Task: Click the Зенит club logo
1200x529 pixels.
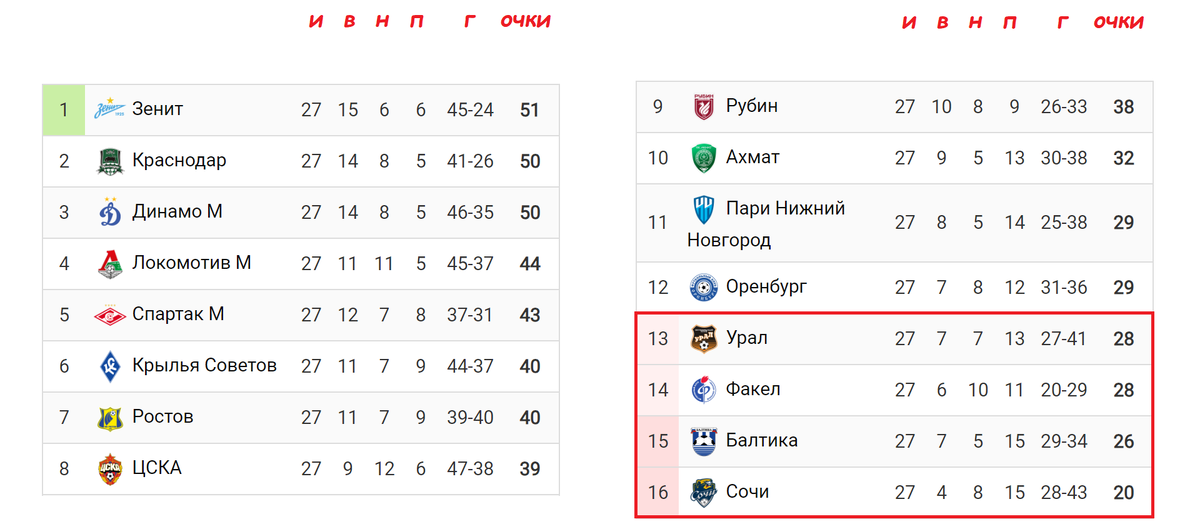Action: (x=109, y=110)
